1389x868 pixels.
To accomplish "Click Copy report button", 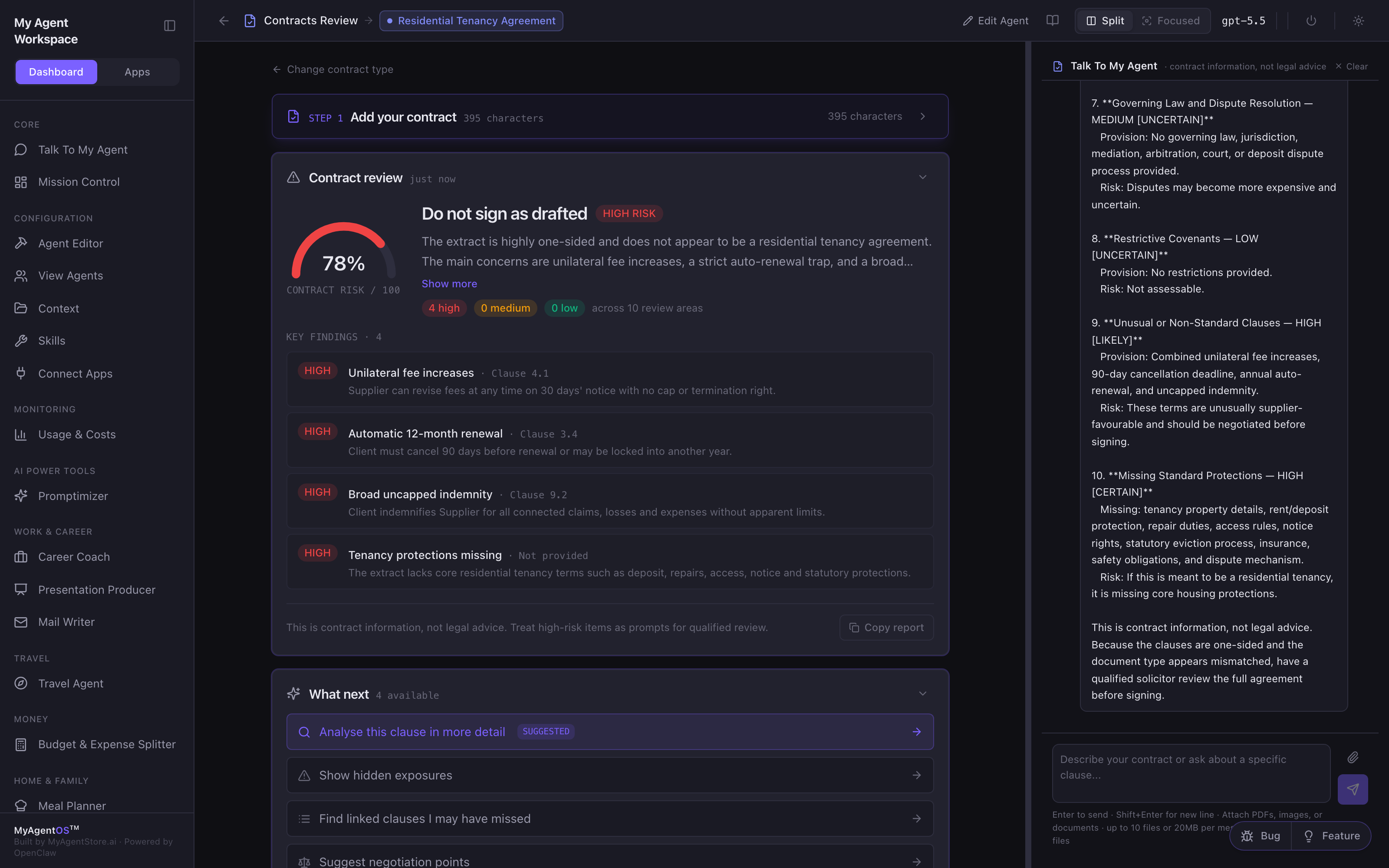I will 886,628.
